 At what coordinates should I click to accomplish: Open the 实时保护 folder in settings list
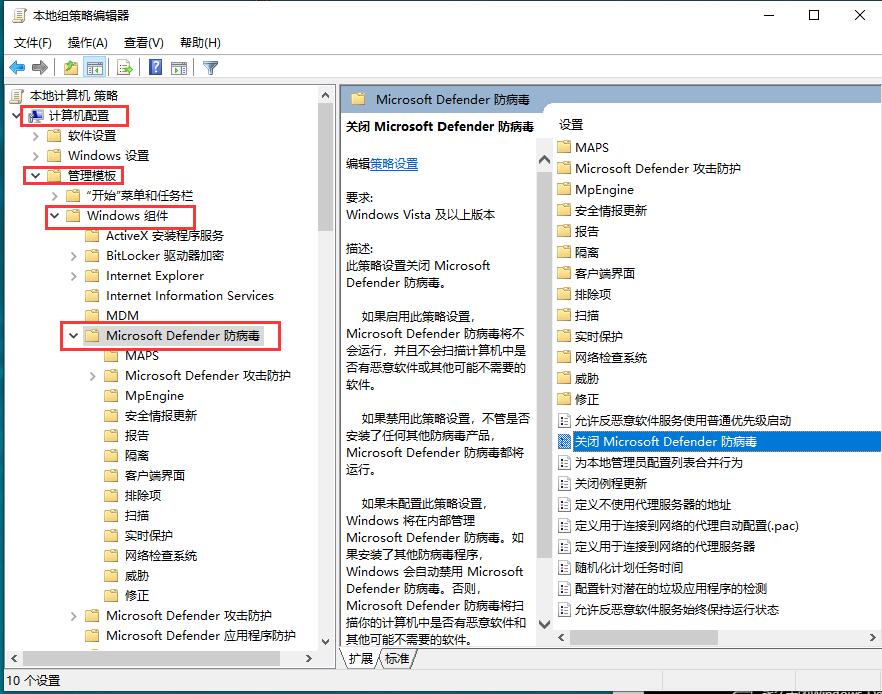click(598, 336)
